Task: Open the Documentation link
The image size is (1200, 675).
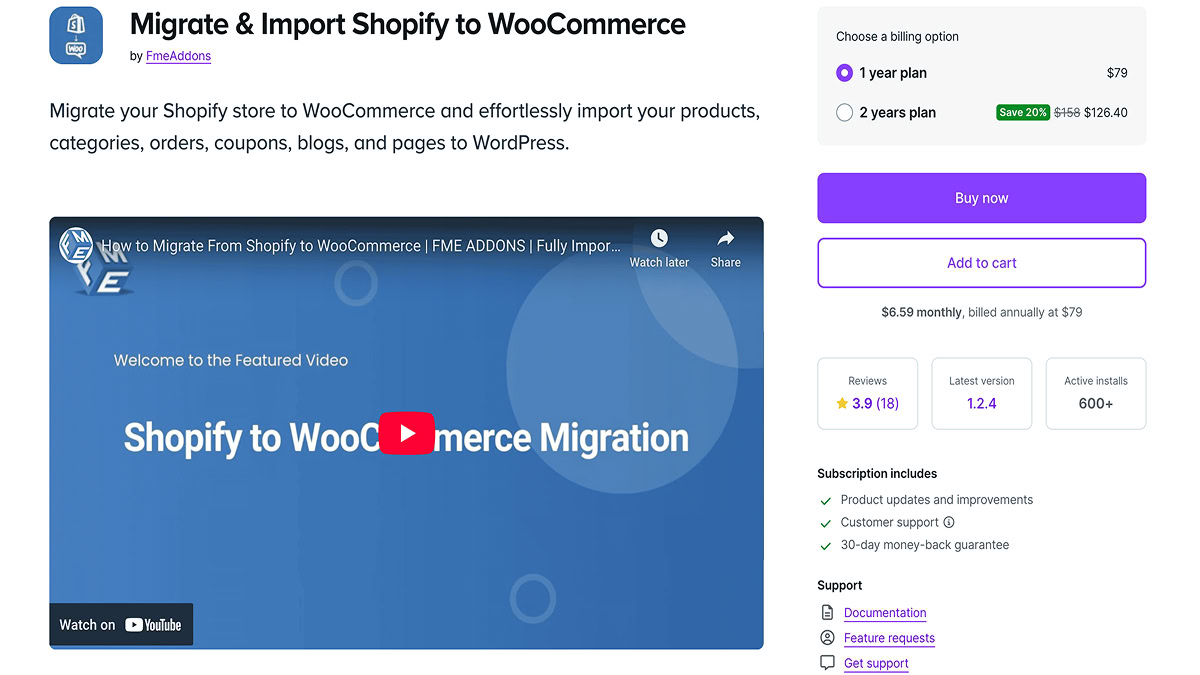Action: pyautogui.click(x=885, y=613)
